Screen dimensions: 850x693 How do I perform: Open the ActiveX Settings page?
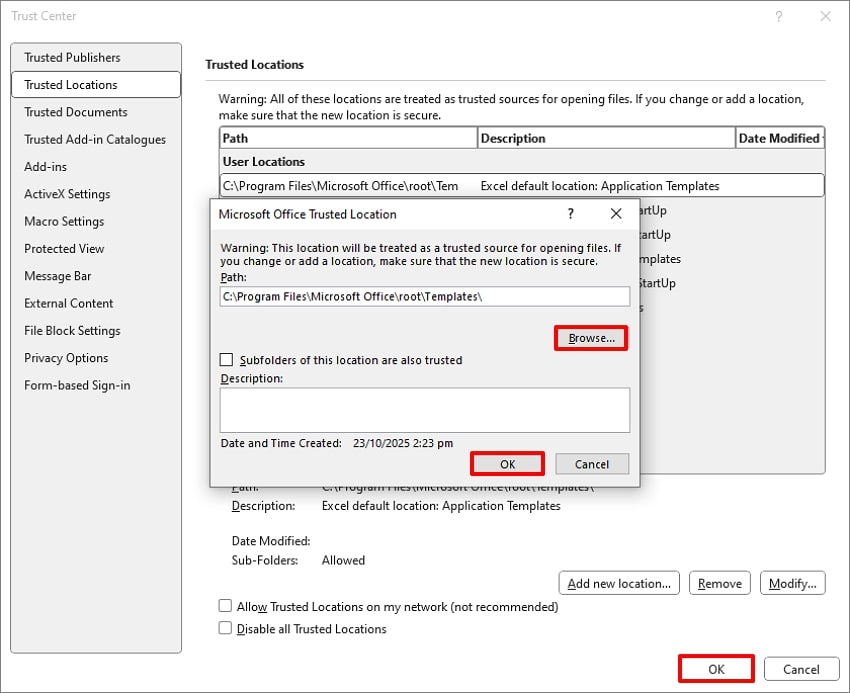(x=67, y=194)
